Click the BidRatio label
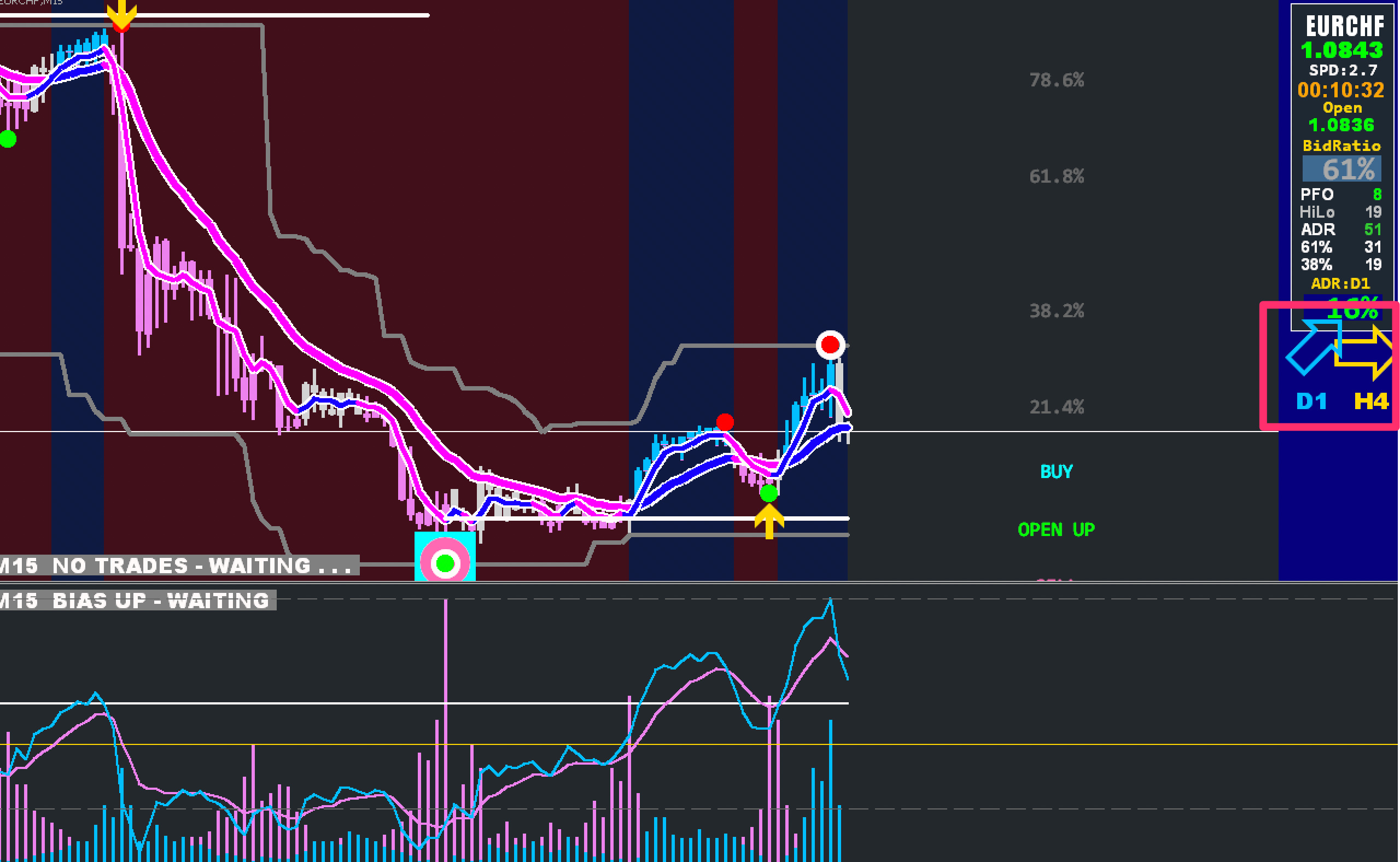The image size is (1400, 862). click(1341, 146)
